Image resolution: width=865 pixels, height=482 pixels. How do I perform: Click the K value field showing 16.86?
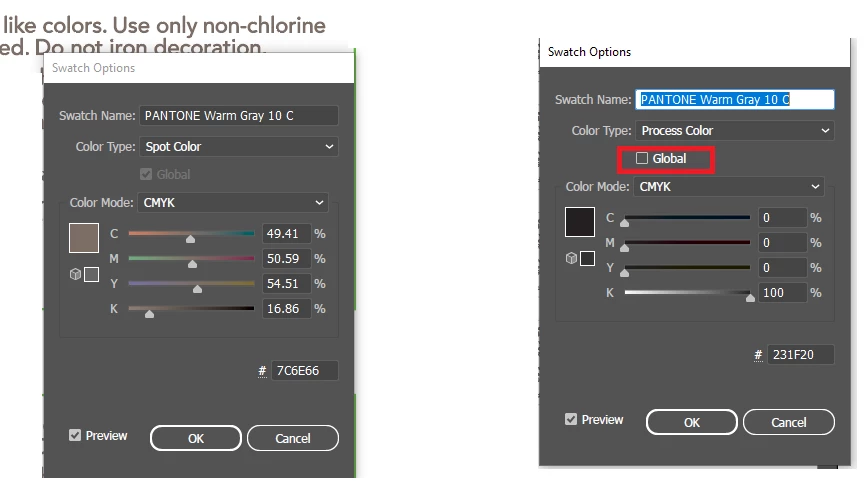tap(286, 309)
